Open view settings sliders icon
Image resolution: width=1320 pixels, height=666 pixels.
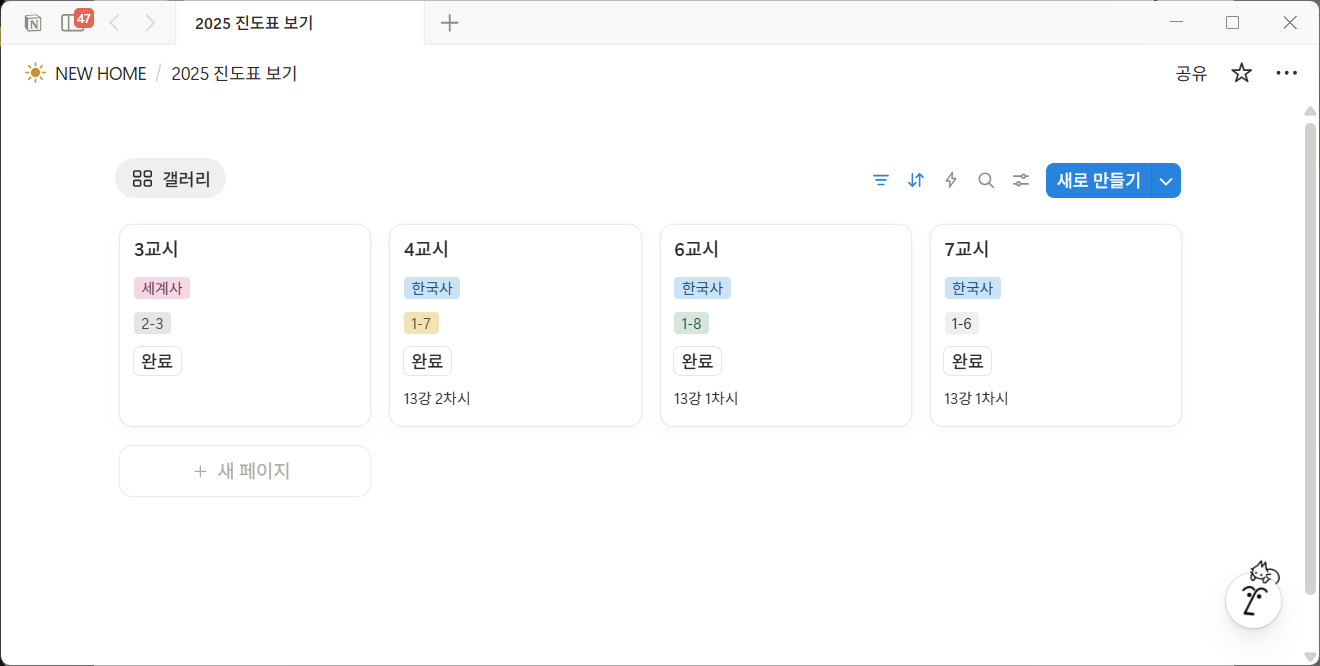(1021, 180)
